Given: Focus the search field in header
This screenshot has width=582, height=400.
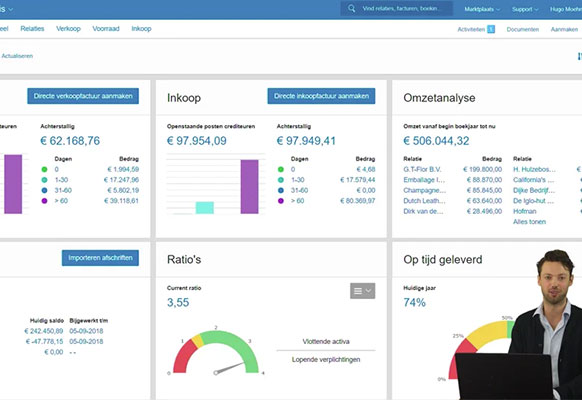Looking at the screenshot, I should click(396, 8).
